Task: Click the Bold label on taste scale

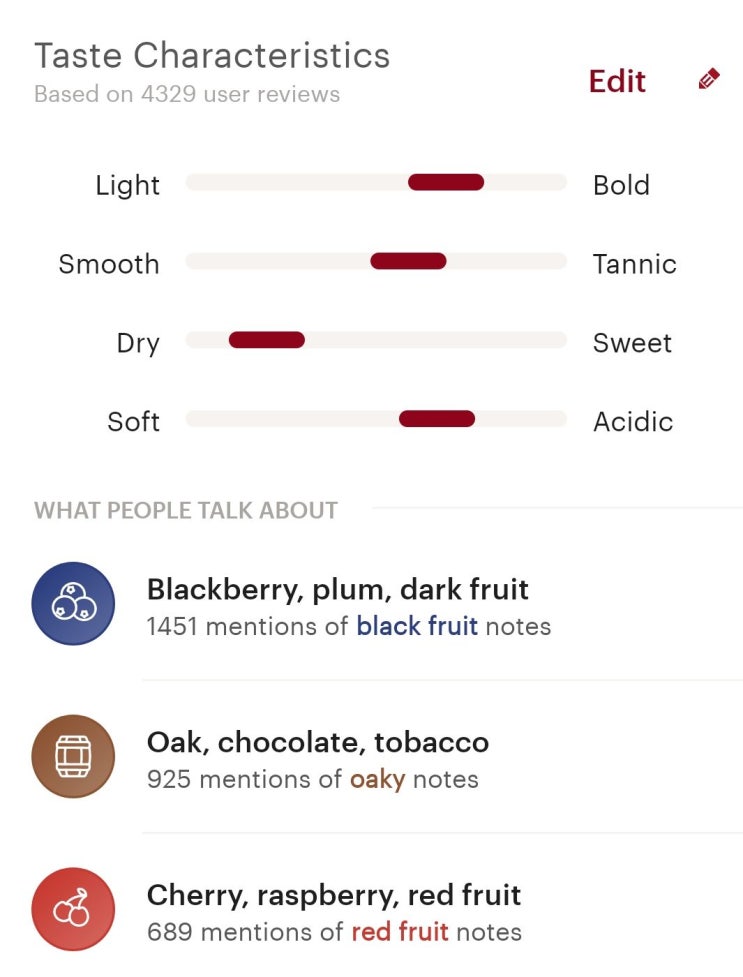Action: pyautogui.click(x=621, y=185)
